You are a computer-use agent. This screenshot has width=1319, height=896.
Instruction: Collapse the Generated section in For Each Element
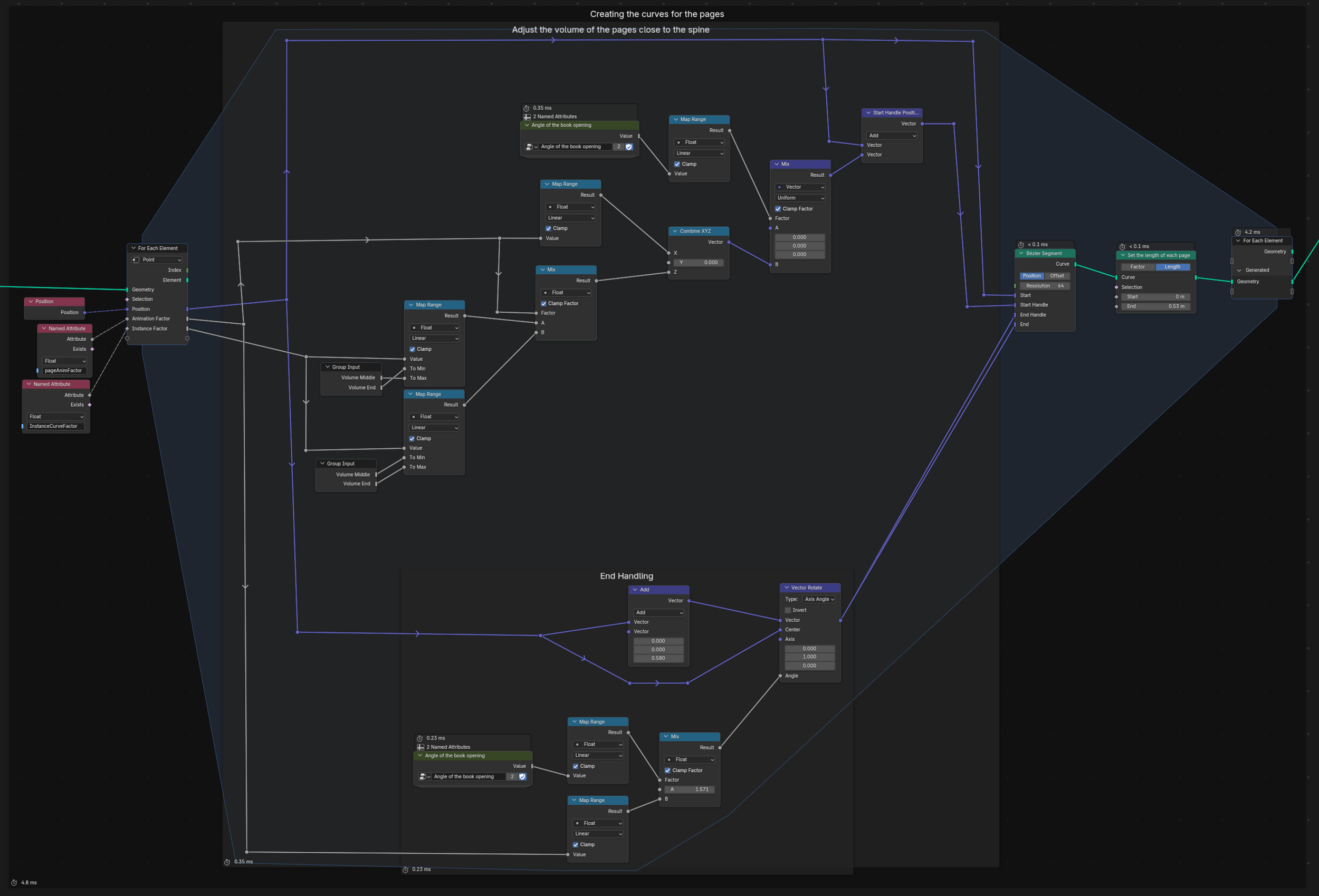[1239, 270]
